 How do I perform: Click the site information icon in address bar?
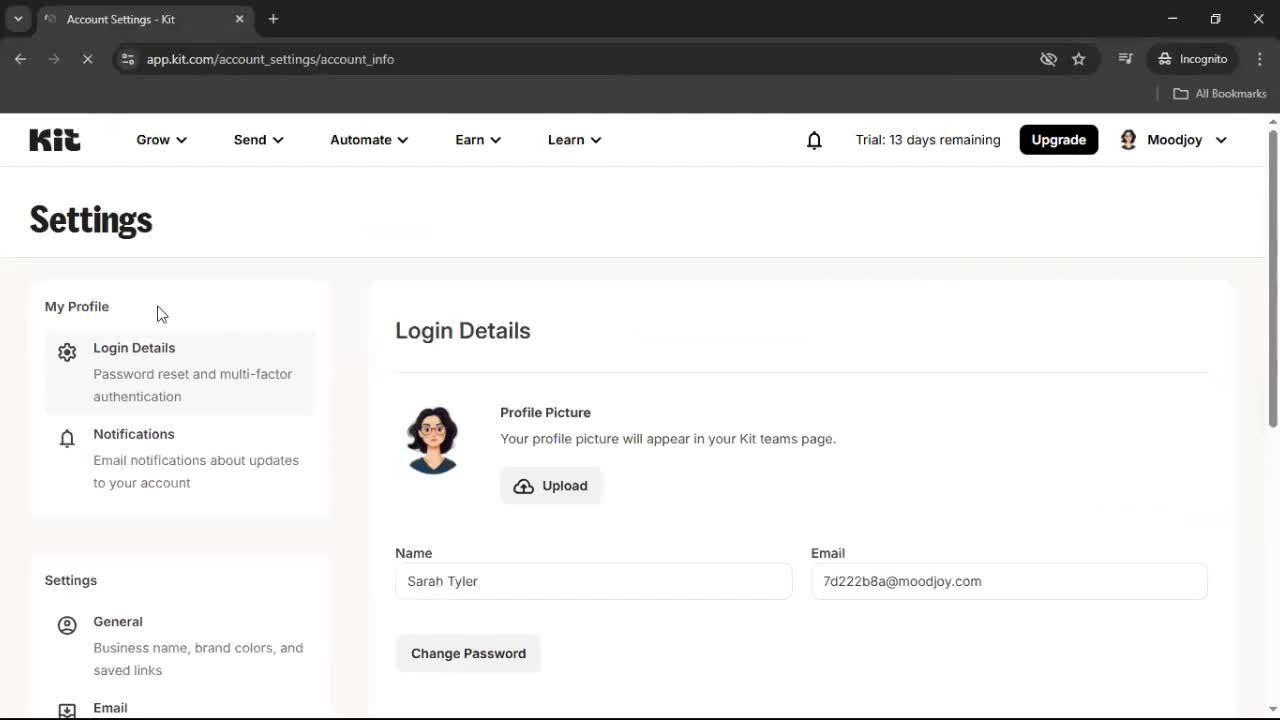point(128,59)
